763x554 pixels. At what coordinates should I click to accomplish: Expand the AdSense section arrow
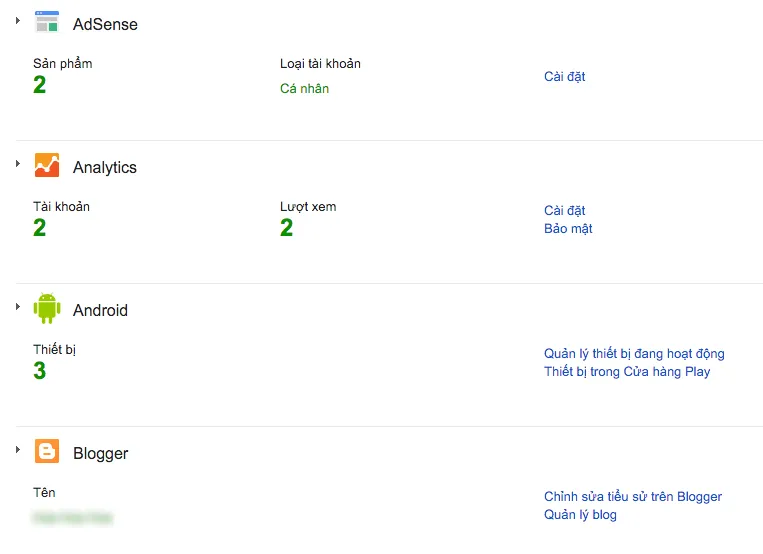coord(18,20)
